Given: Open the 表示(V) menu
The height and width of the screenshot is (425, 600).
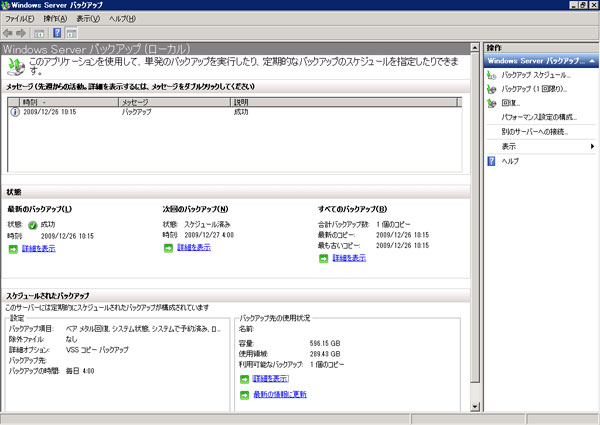Looking at the screenshot, I should point(88,19).
